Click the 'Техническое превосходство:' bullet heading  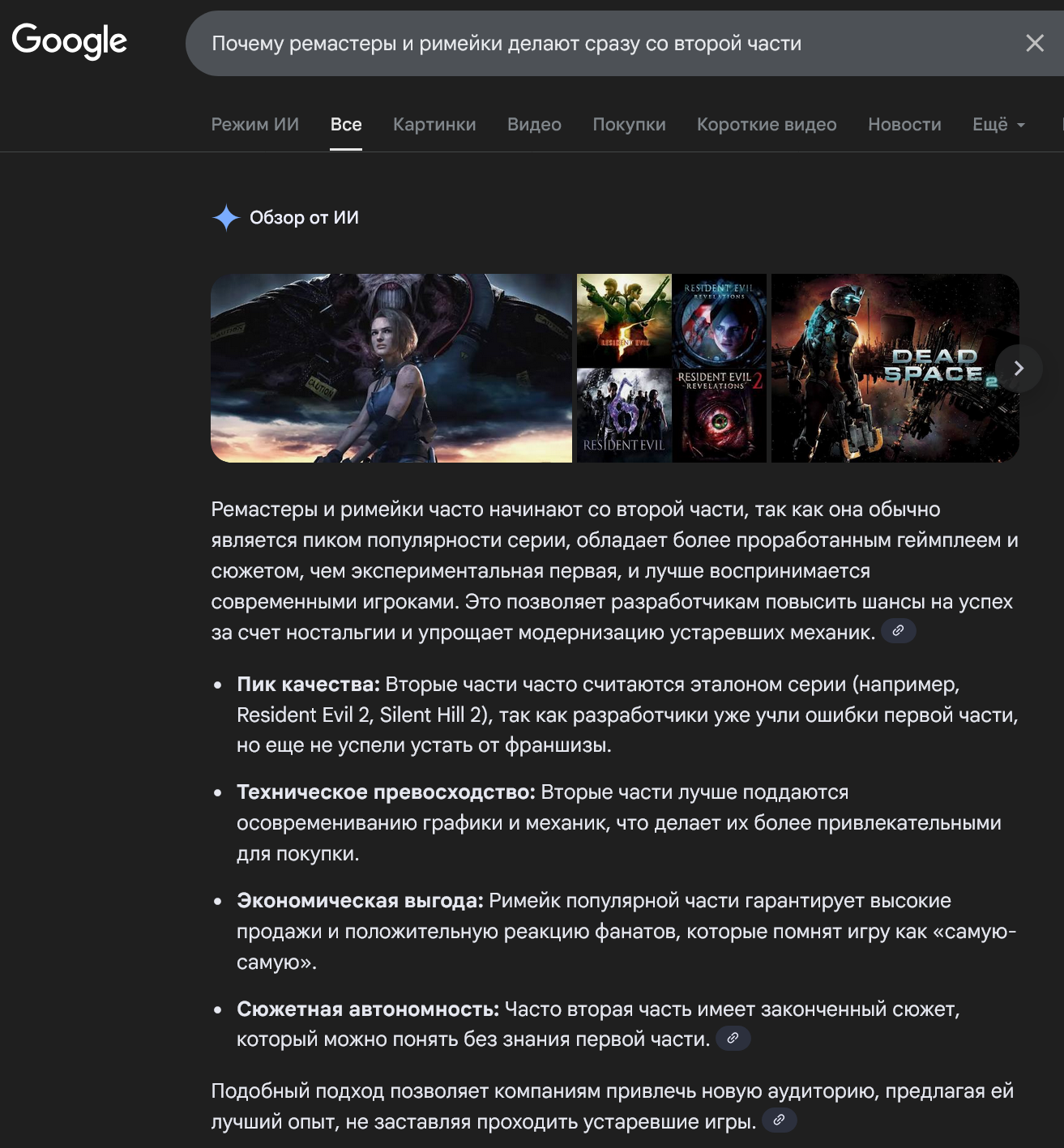pos(386,792)
